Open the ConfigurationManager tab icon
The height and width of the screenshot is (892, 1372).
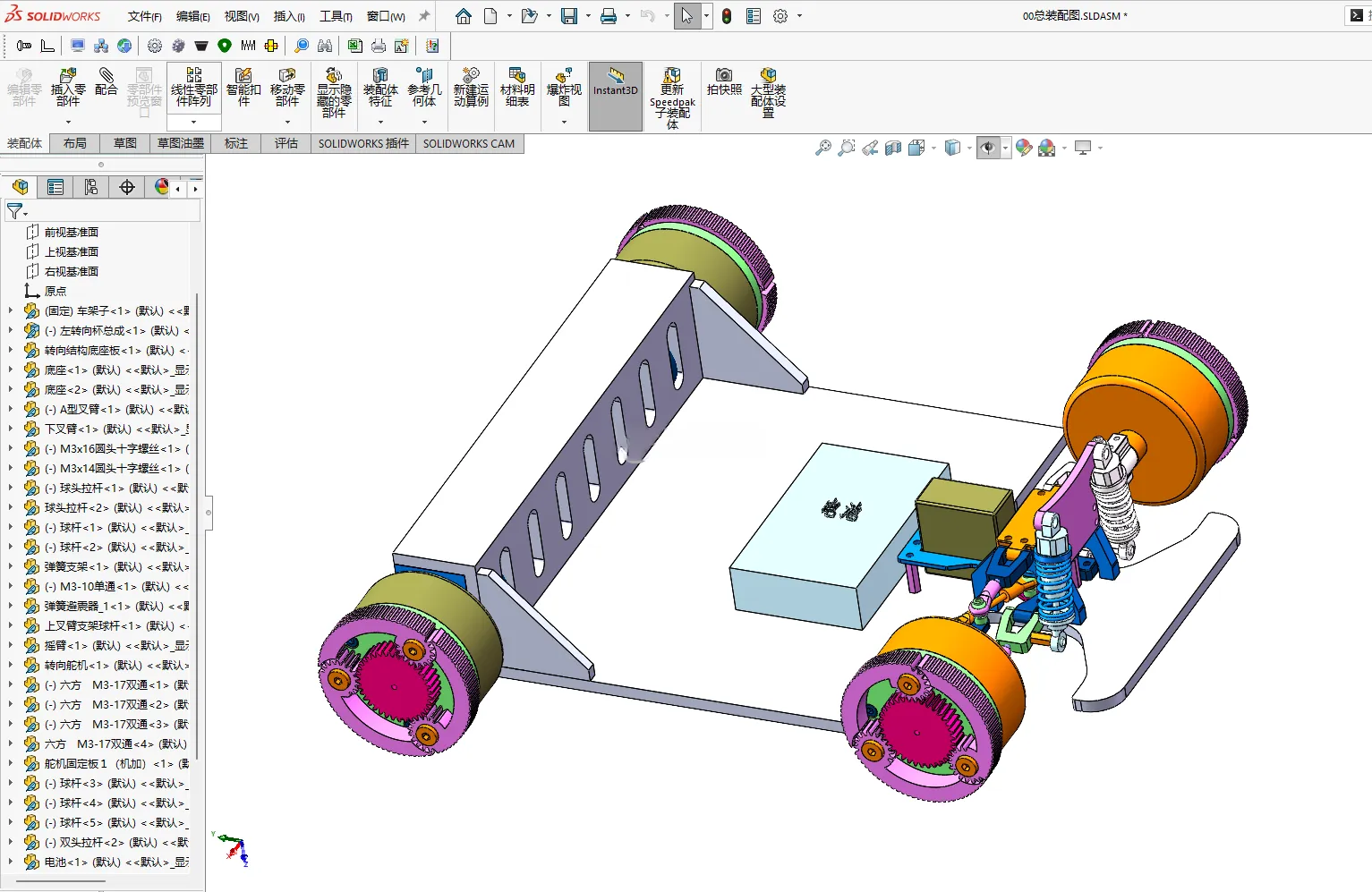tap(91, 187)
